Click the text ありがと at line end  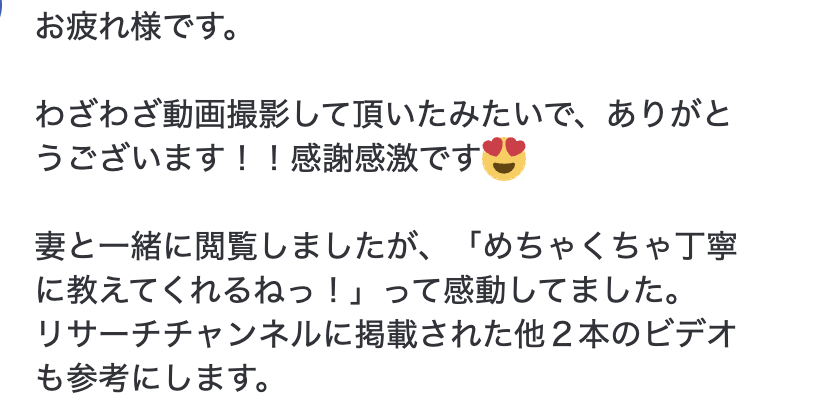tap(669, 115)
